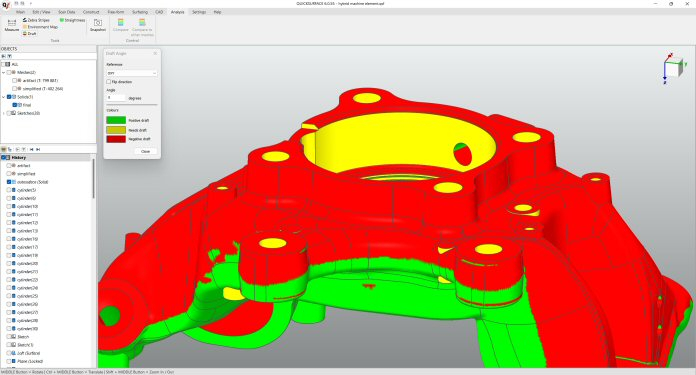
Task: Click the Angle degrees input field
Action: [116, 98]
